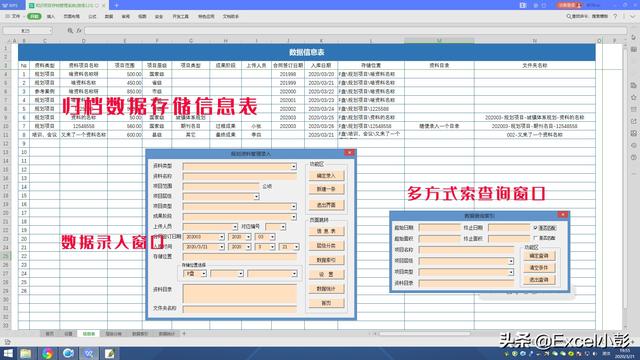Open the Windows Start menu

click(8, 353)
